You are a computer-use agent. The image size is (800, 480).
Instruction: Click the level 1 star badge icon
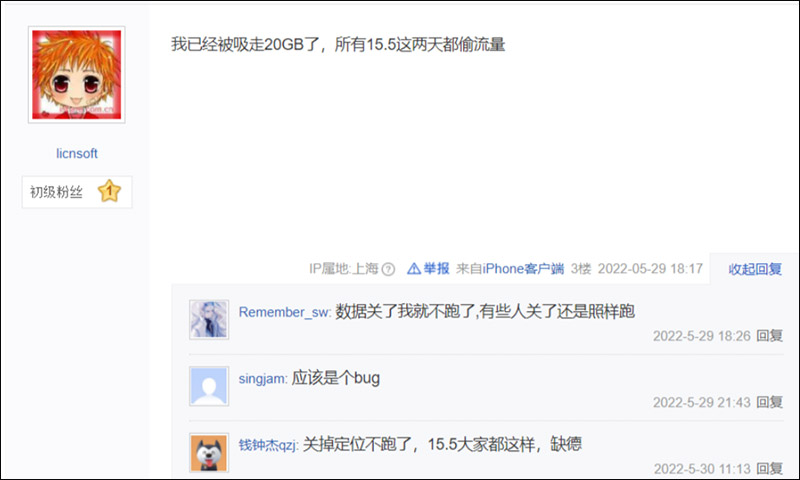point(109,191)
